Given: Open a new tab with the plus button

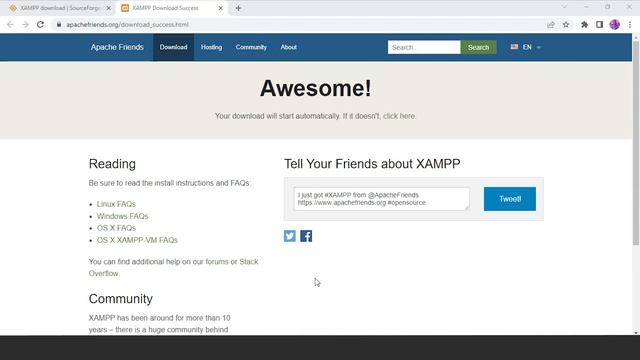Looking at the screenshot, I should [x=238, y=8].
